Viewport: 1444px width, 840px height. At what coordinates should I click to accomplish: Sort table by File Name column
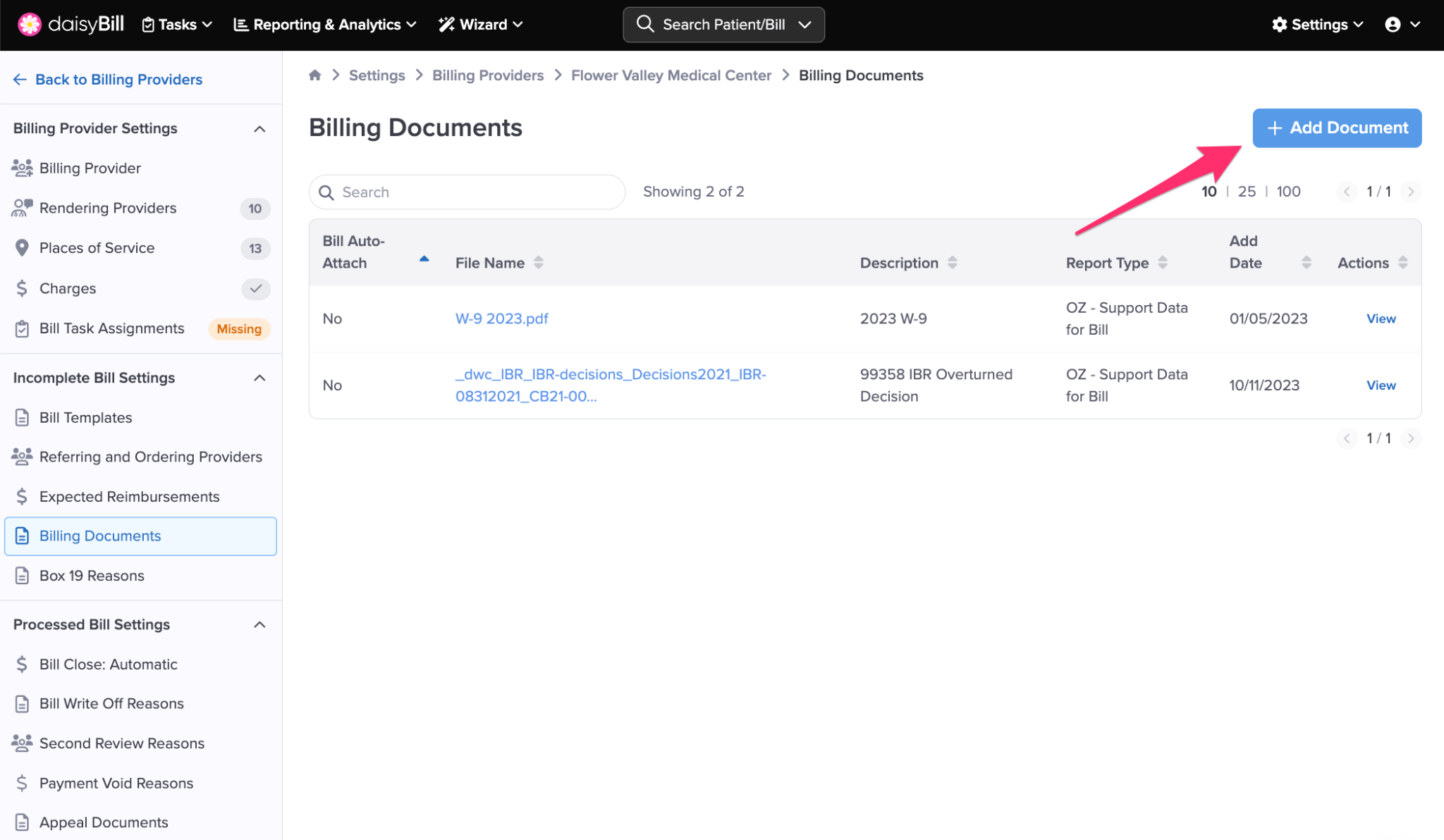[x=539, y=263]
